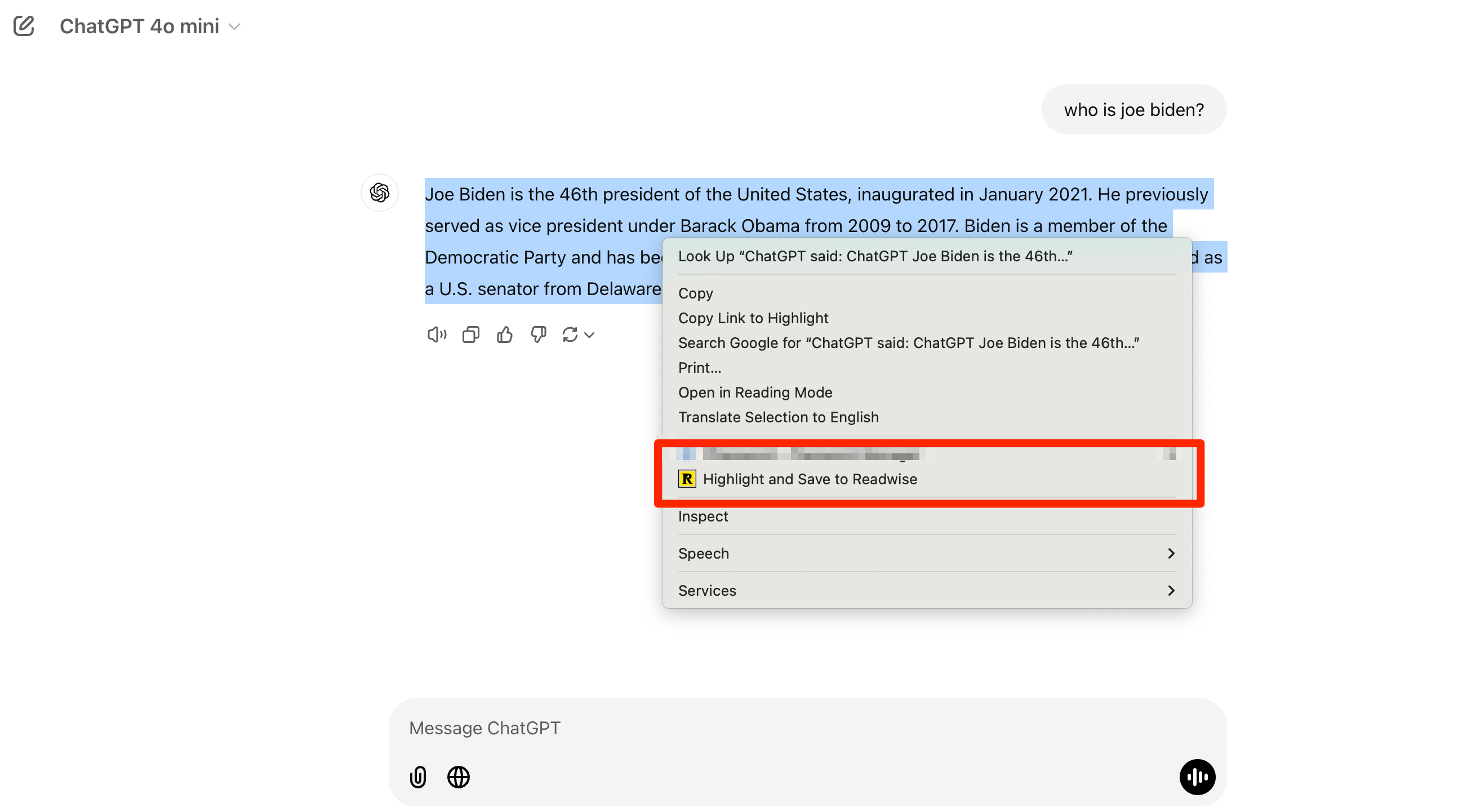Toggle the web search globe icon
Image resolution: width=1467 pixels, height=812 pixels.
click(459, 777)
